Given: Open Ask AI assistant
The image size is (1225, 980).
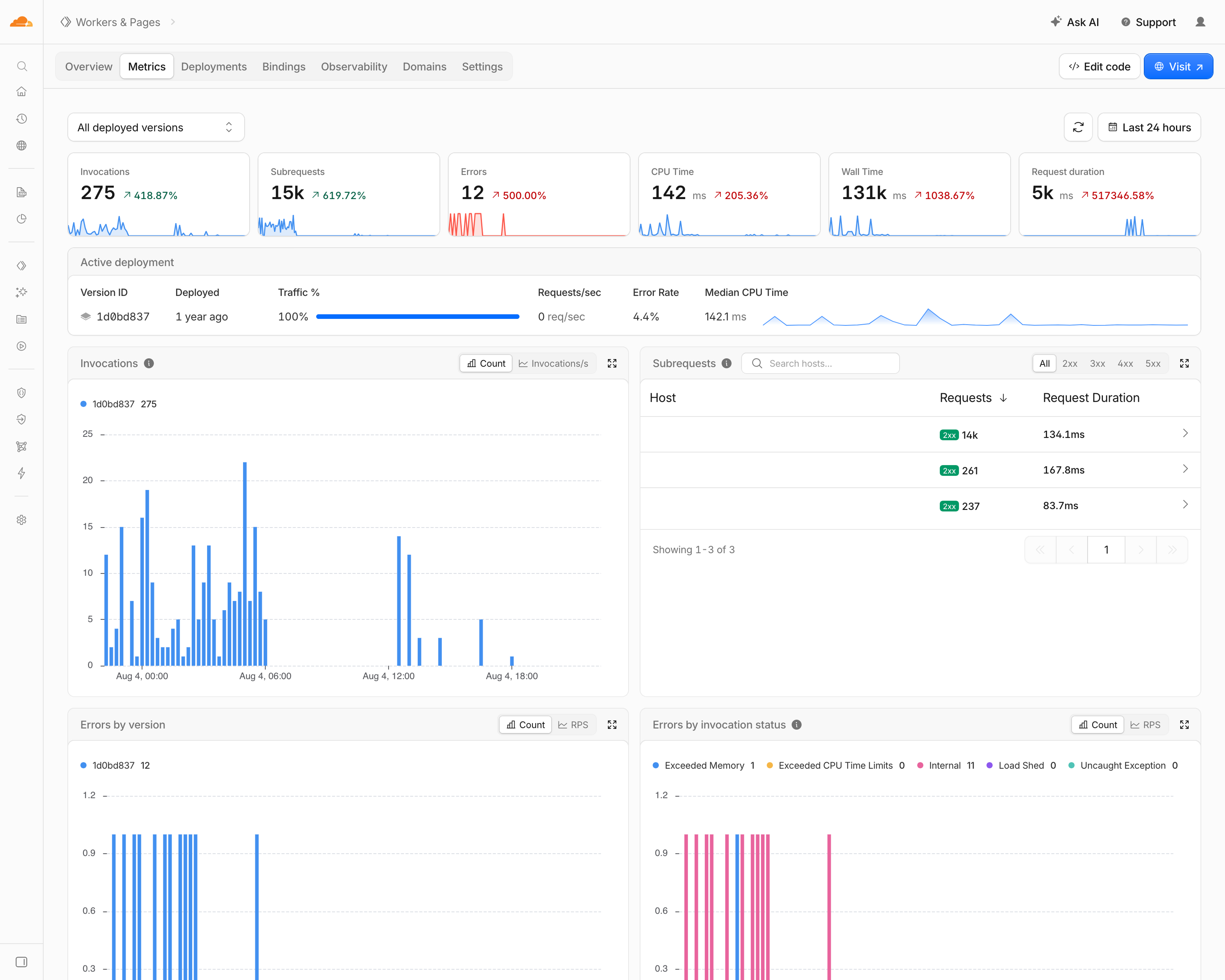Looking at the screenshot, I should (x=1075, y=22).
